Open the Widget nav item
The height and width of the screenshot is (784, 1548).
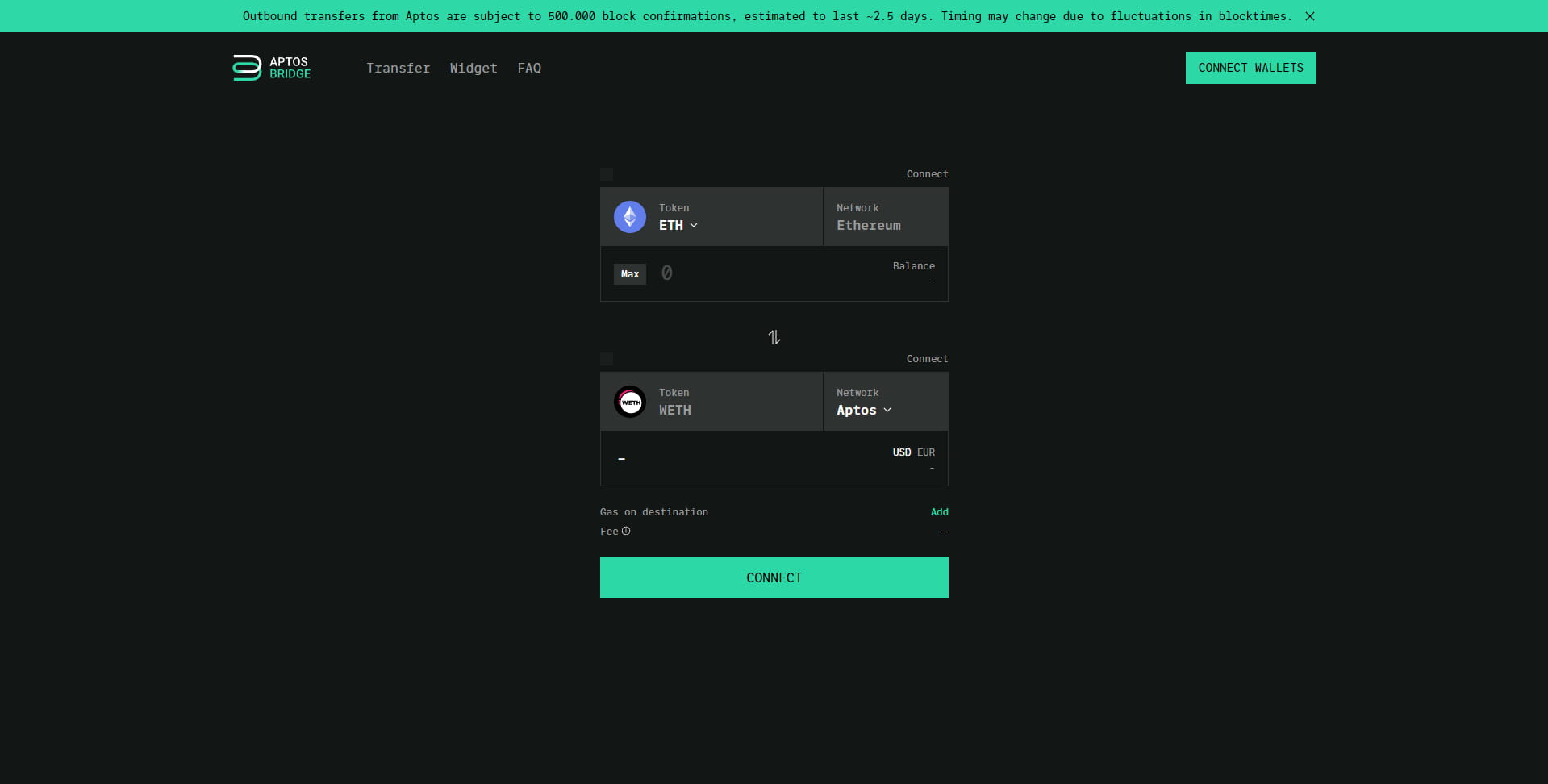[474, 68]
